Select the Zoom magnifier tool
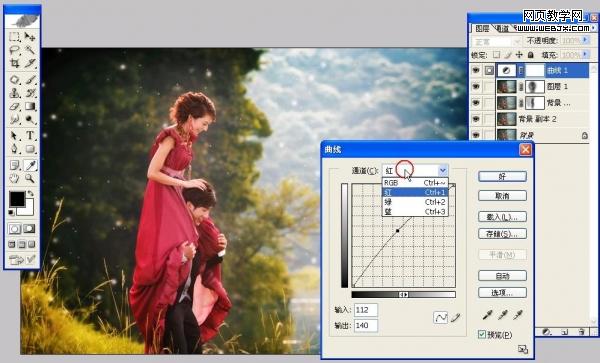The width and height of the screenshot is (600, 363). (x=30, y=178)
